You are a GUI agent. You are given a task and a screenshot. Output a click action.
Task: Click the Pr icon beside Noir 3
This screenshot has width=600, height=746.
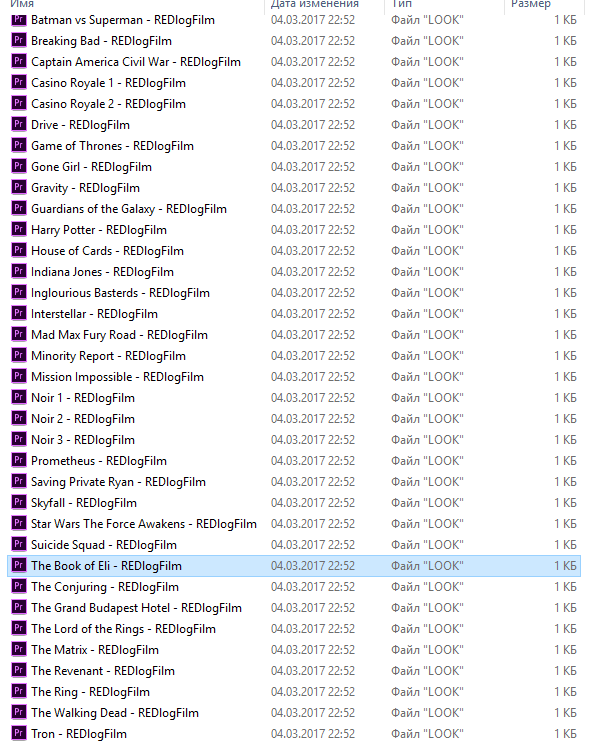(19, 440)
